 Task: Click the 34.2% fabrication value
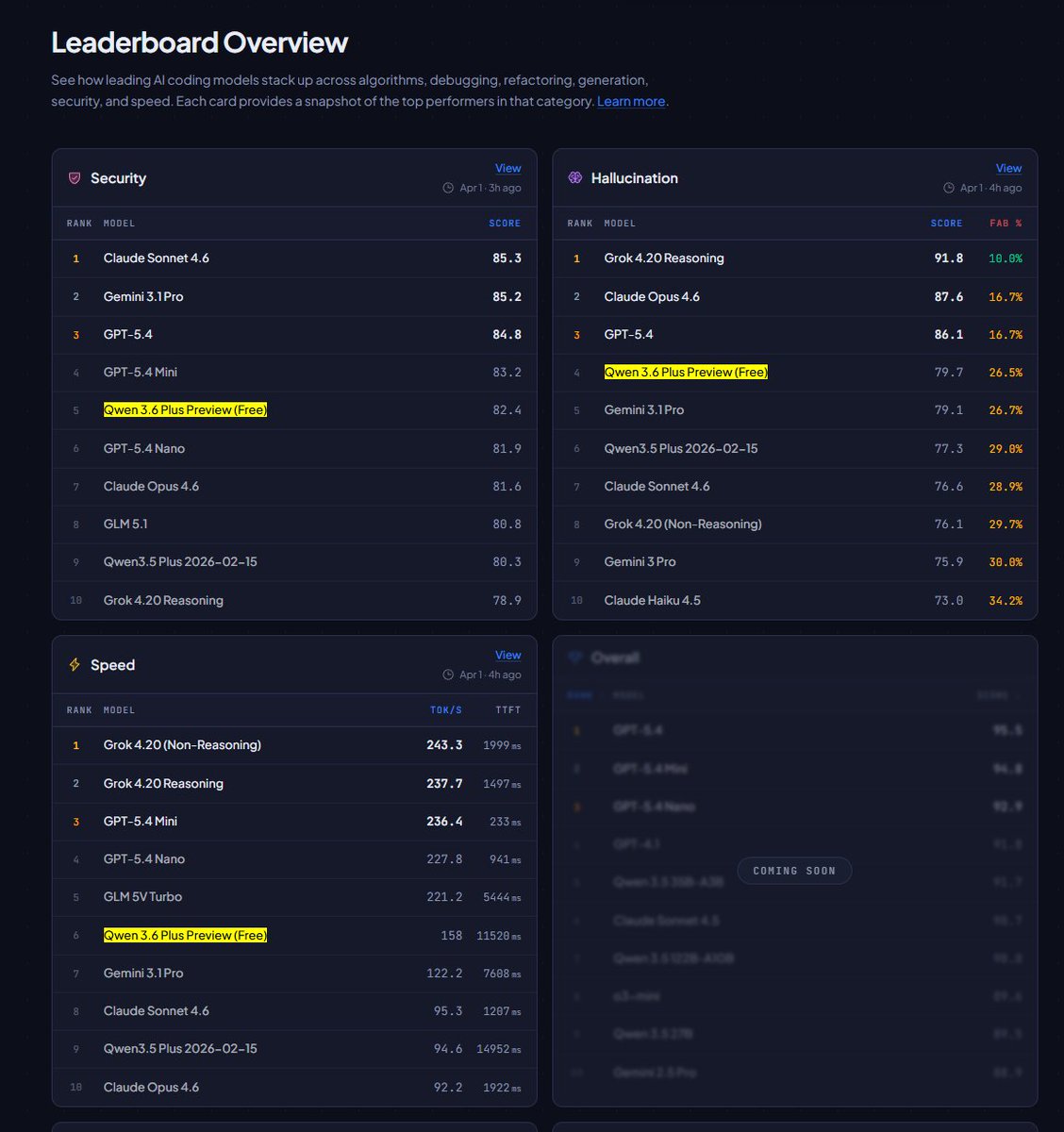[x=1006, y=600]
